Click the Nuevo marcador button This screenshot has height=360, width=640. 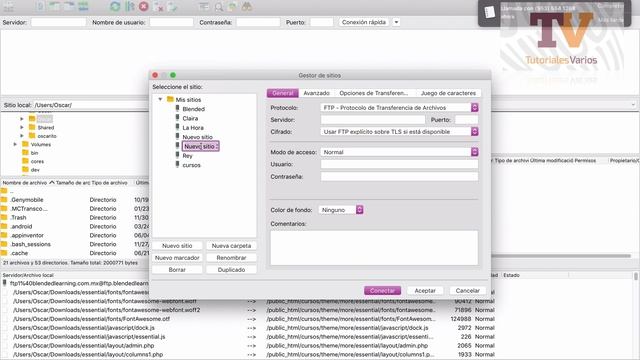click(x=177, y=258)
